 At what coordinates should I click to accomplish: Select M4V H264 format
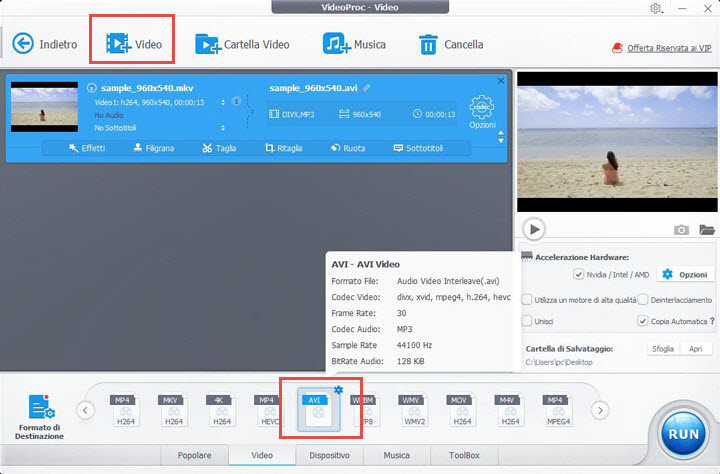pos(510,410)
